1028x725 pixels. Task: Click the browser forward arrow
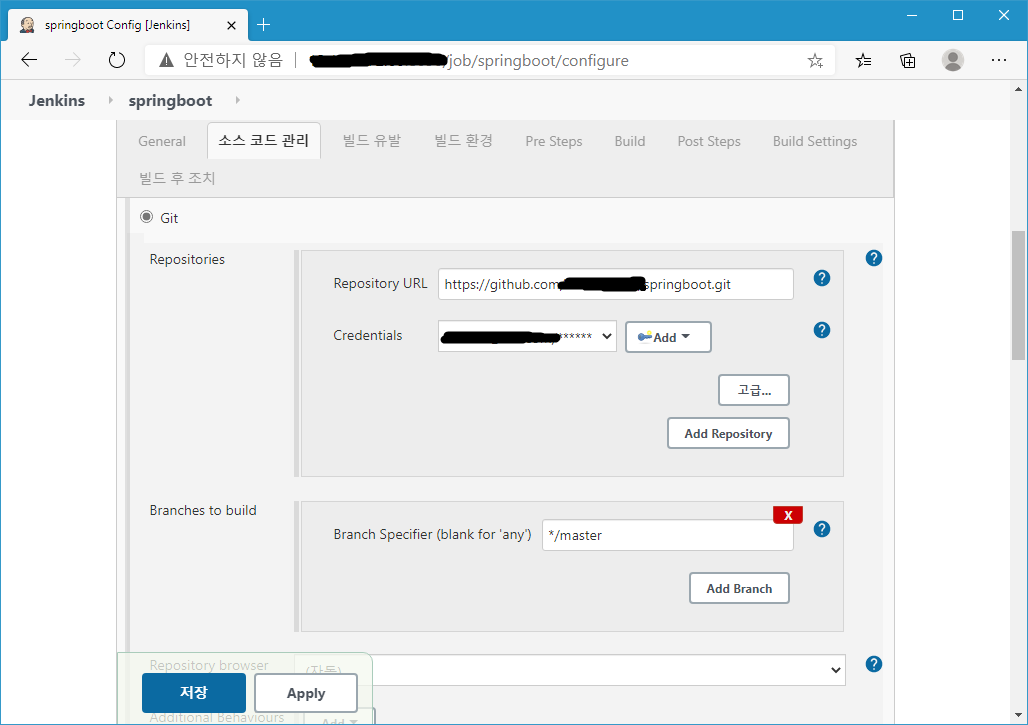73,60
